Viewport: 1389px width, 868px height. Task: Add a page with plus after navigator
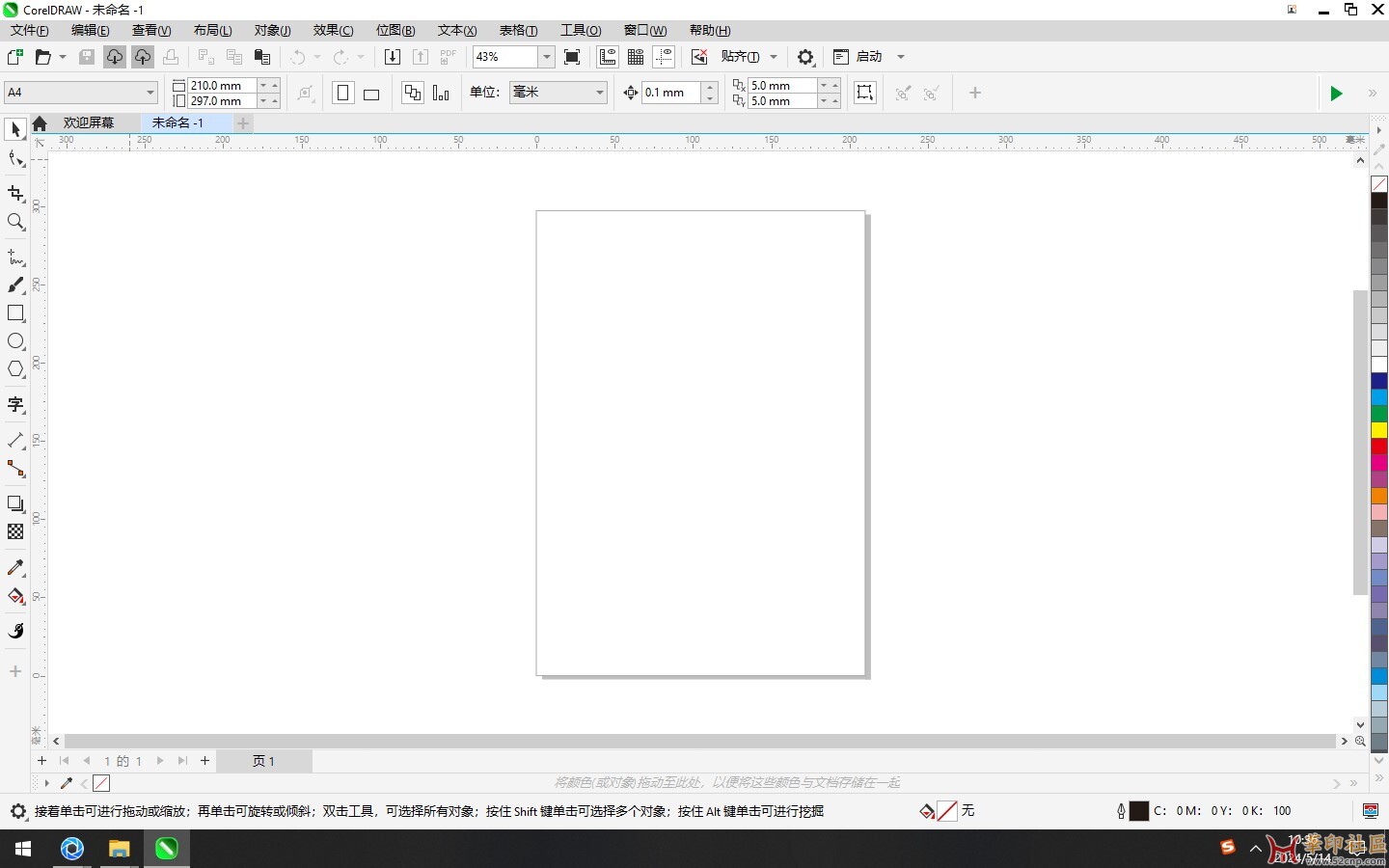click(x=204, y=761)
